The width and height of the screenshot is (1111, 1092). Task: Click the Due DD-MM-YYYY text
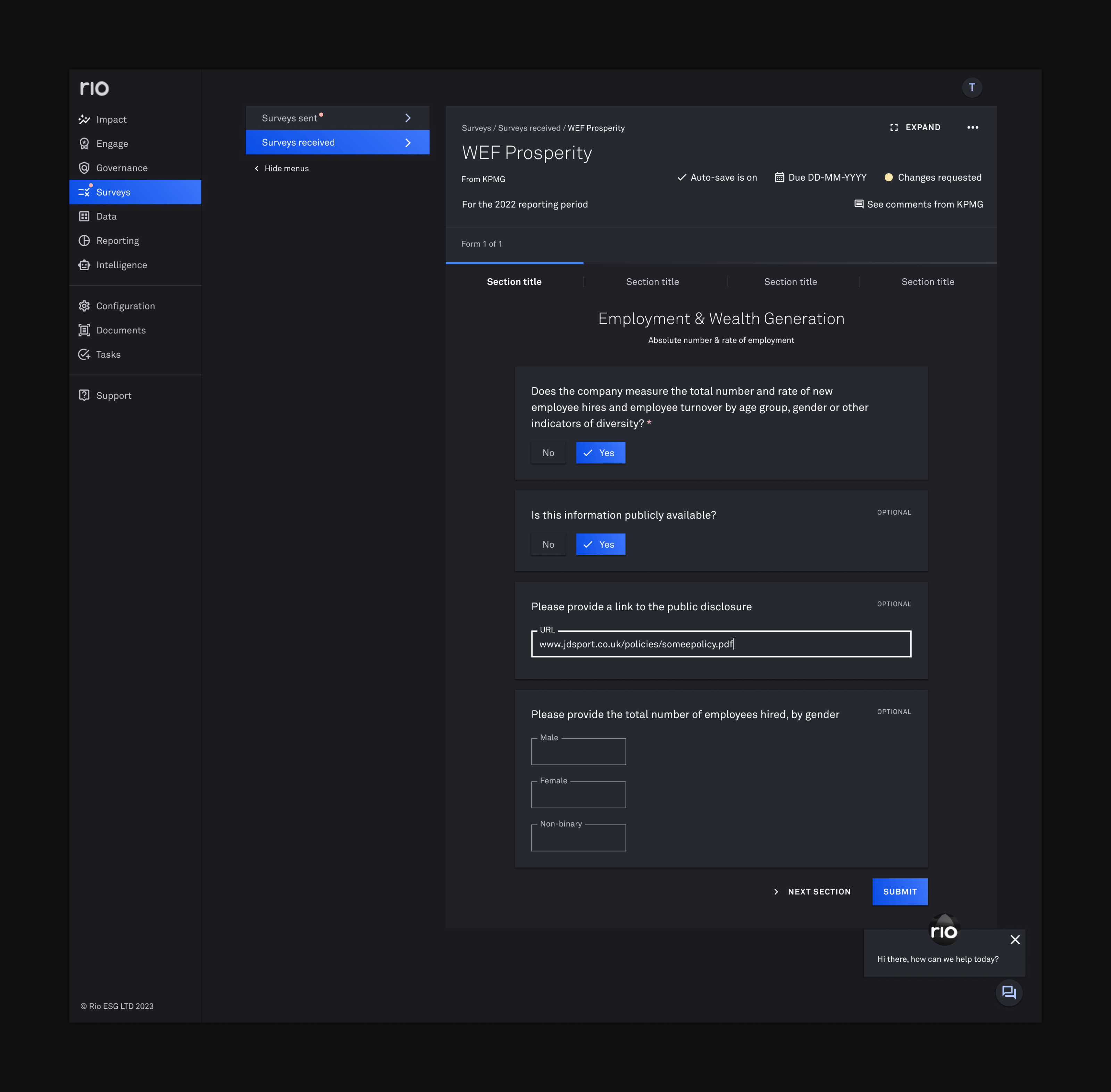[x=827, y=177]
